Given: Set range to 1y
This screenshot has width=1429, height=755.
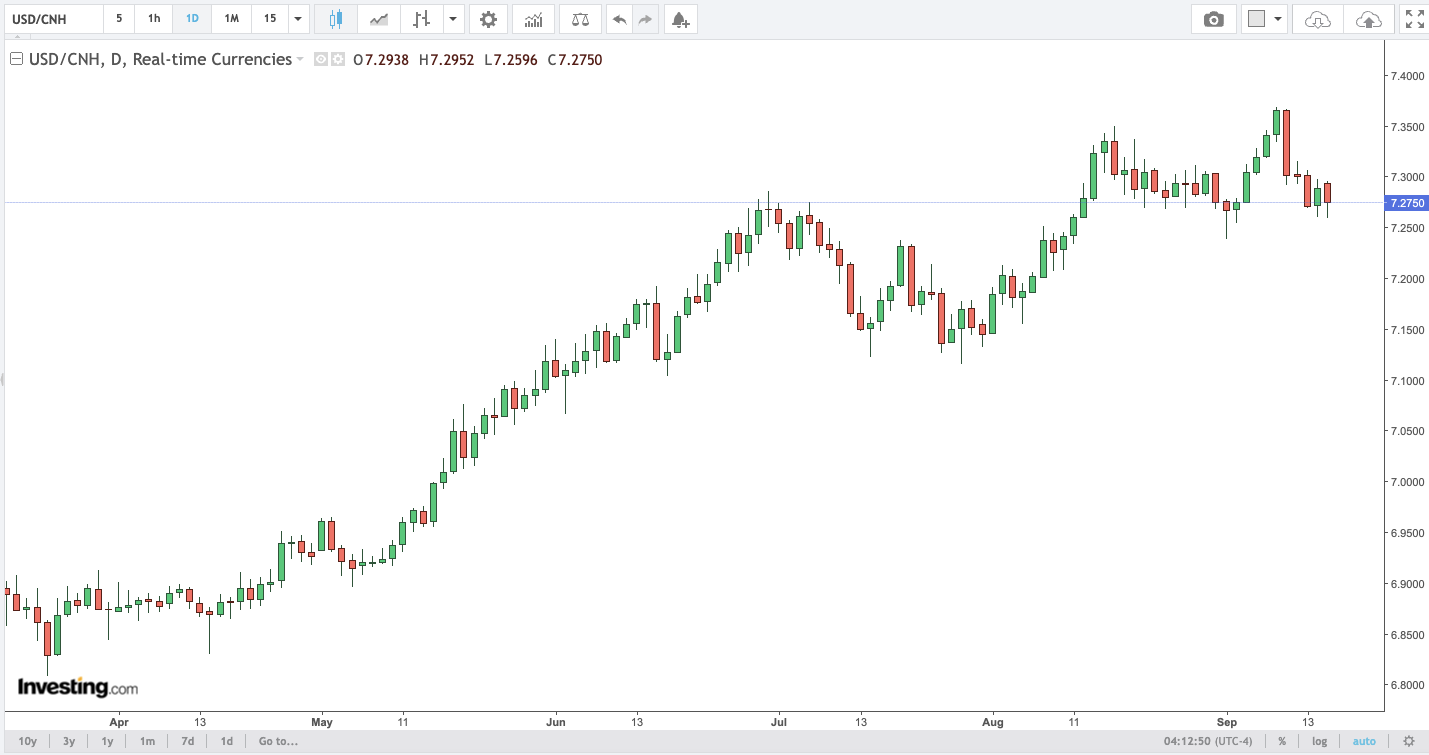Looking at the screenshot, I should tap(107, 741).
